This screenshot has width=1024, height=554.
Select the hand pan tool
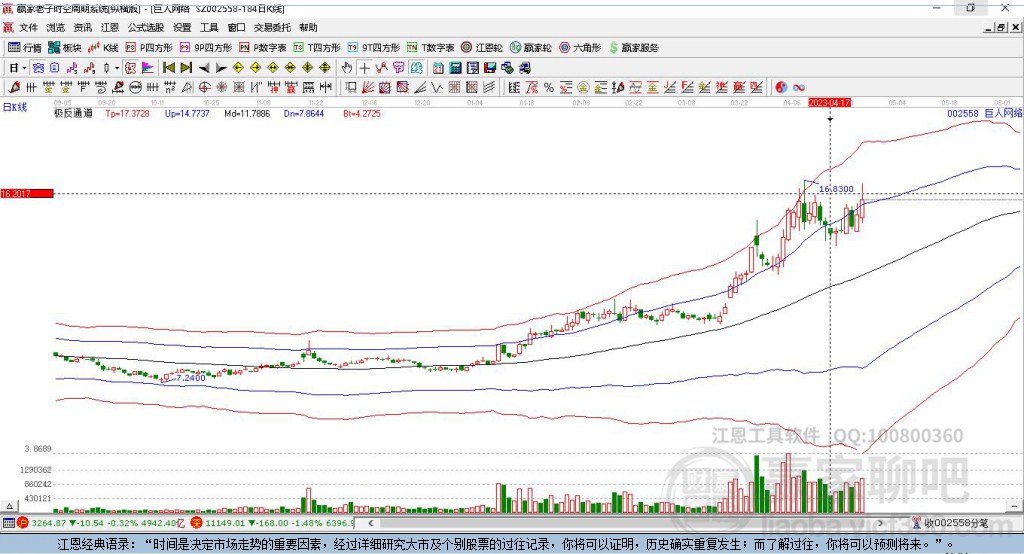[347, 68]
